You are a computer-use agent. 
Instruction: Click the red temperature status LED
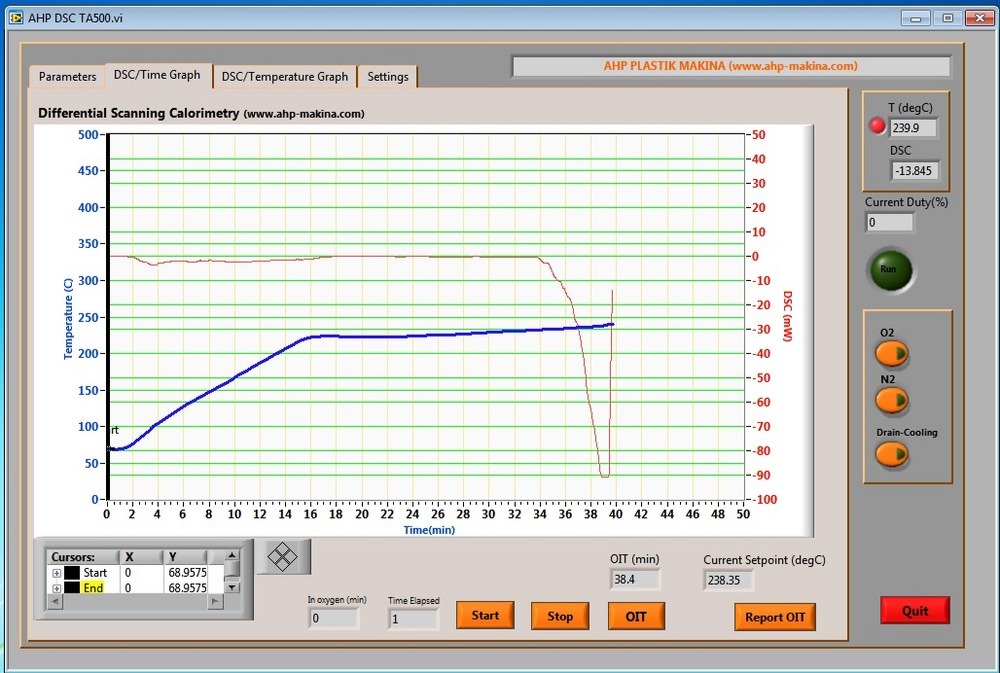coord(878,126)
